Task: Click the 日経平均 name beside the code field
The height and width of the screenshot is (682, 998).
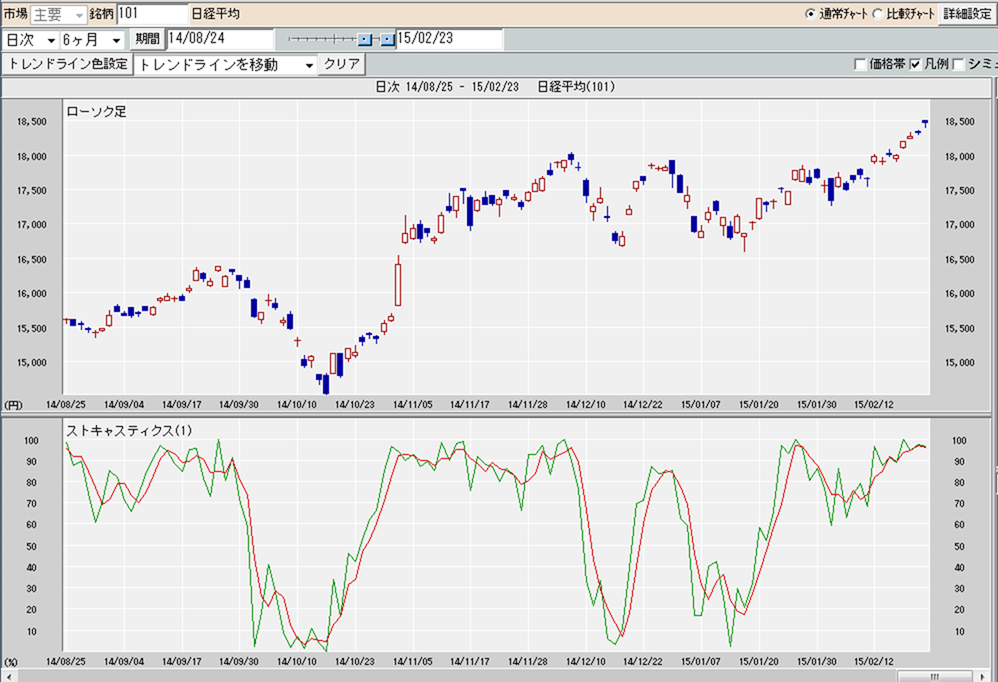Action: [x=216, y=14]
